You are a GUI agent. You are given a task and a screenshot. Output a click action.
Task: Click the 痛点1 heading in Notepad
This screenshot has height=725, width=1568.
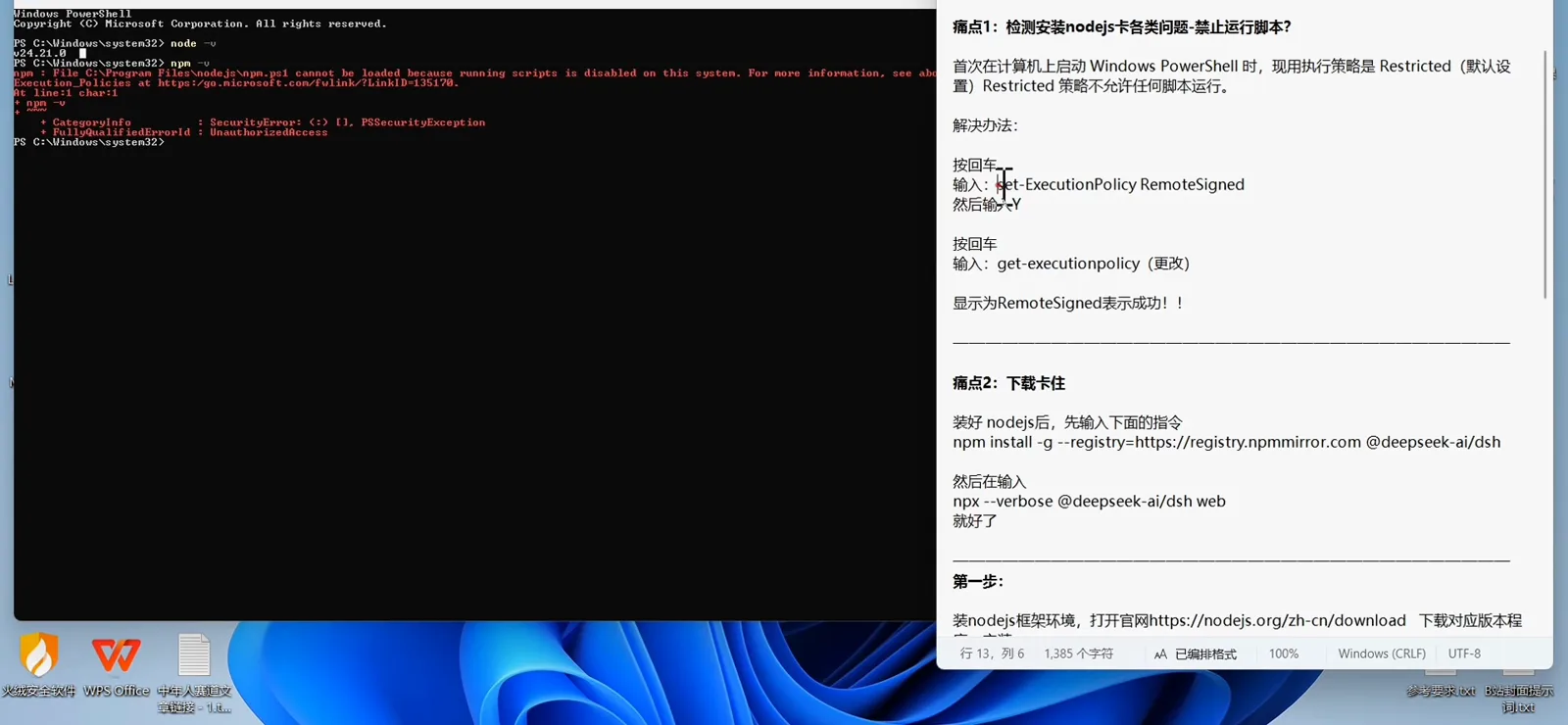[x=1122, y=27]
